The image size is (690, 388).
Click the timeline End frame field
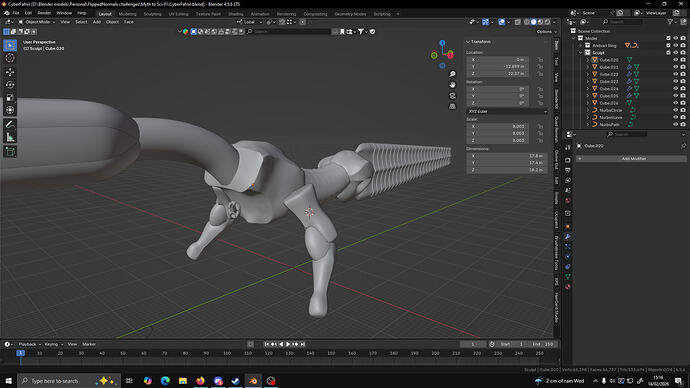(x=543, y=344)
